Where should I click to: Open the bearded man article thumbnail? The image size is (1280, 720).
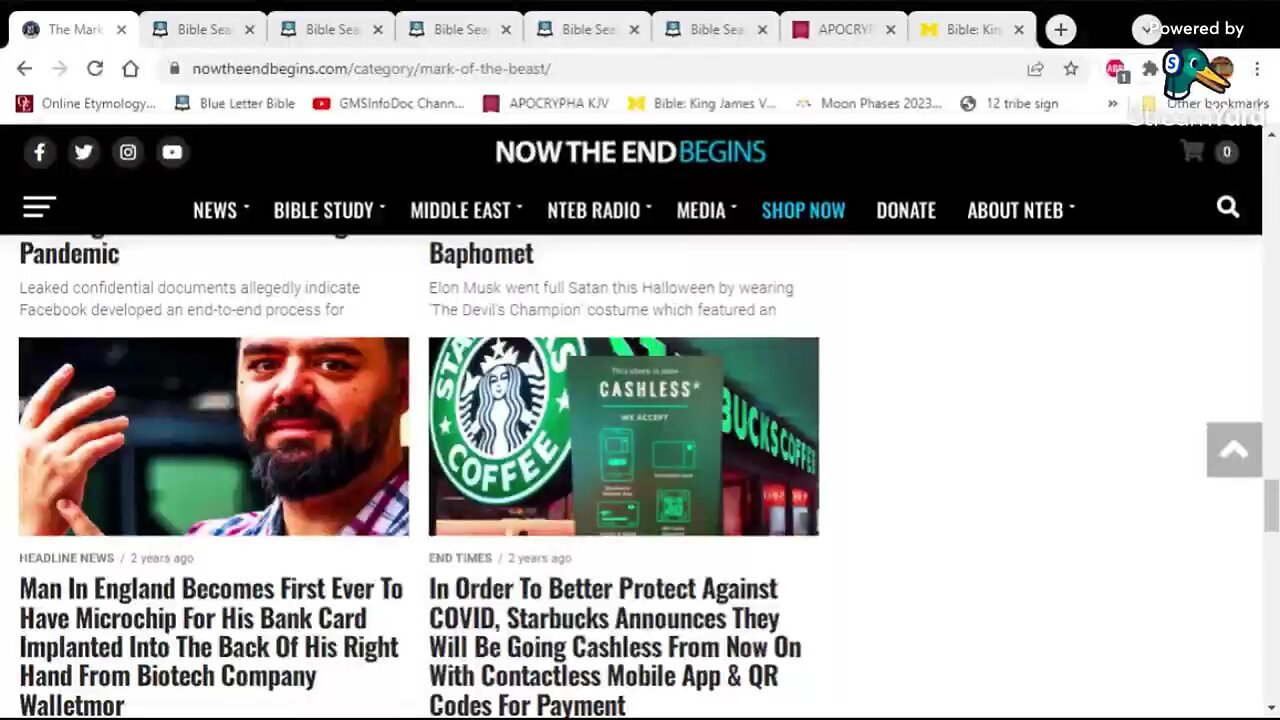214,436
